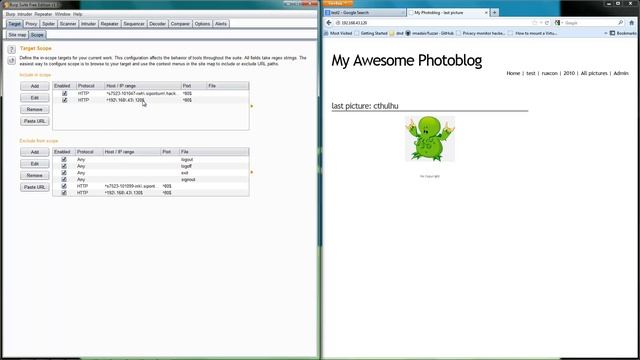Click the restore defaults icon below help
The width and height of the screenshot is (640, 360).
pyautogui.click(x=11, y=61)
